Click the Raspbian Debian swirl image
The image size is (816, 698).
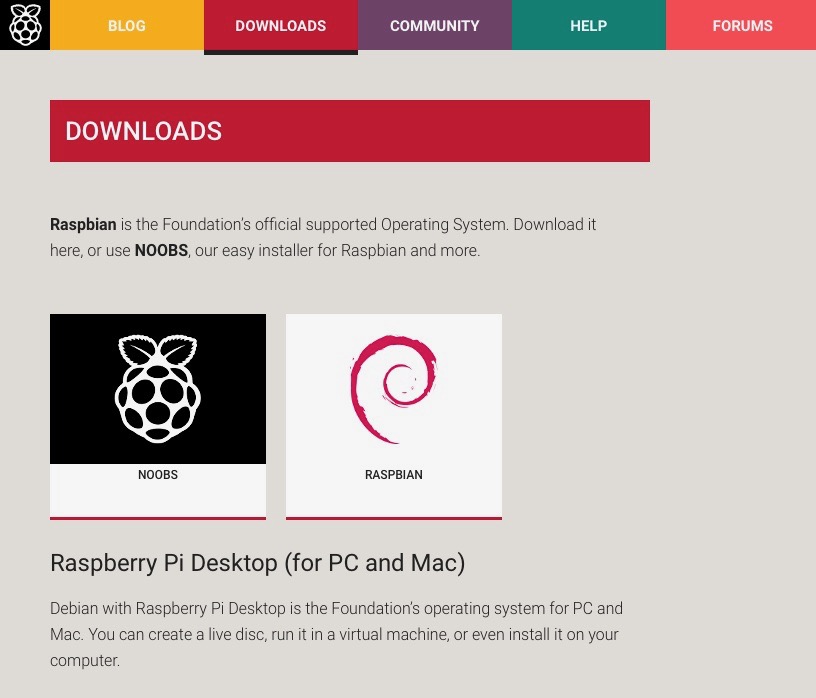(x=394, y=389)
